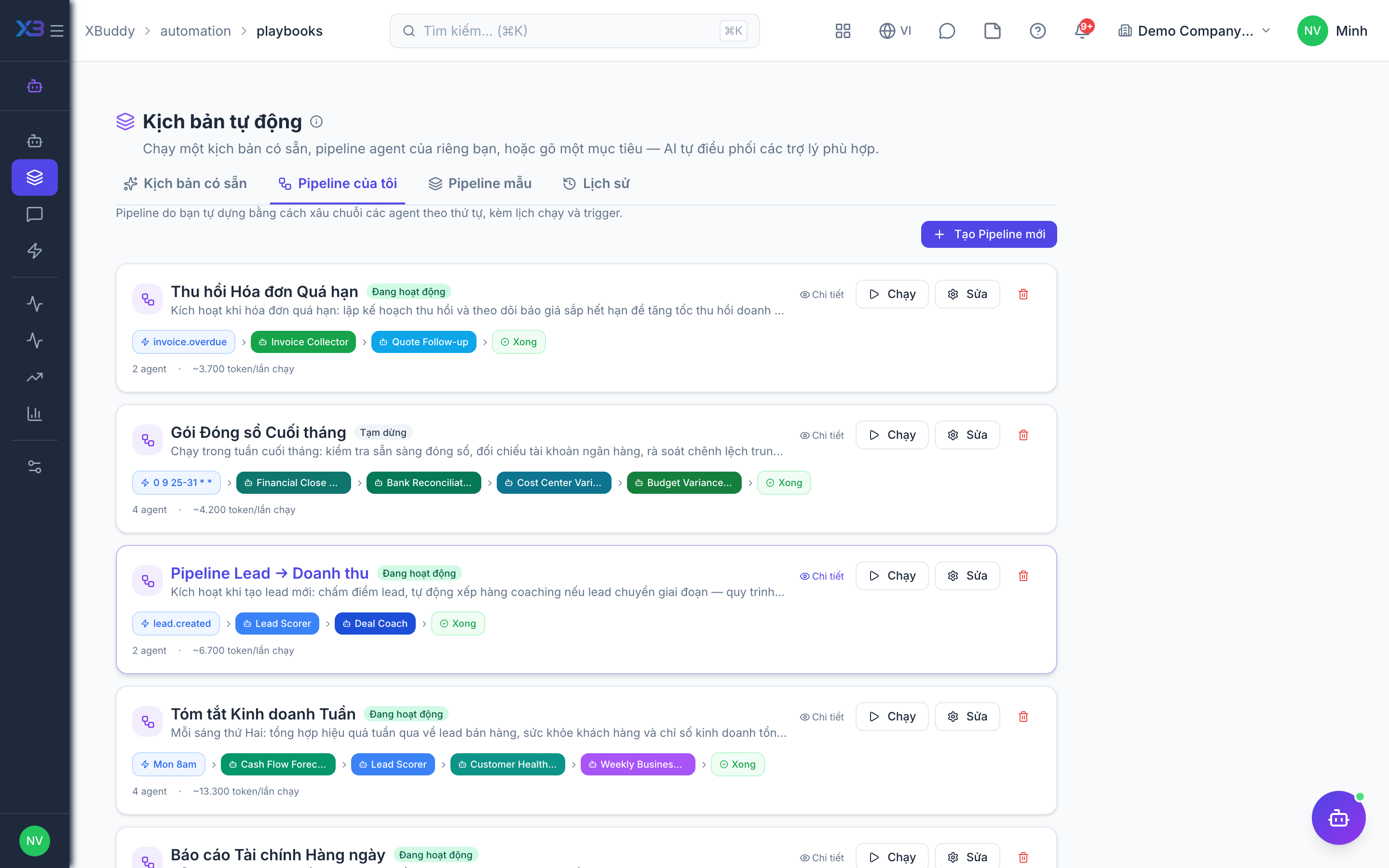Show Chi tiết for Gói Đóng sổ Cuối tháng
This screenshot has width=1389, height=868.
pyautogui.click(x=822, y=435)
